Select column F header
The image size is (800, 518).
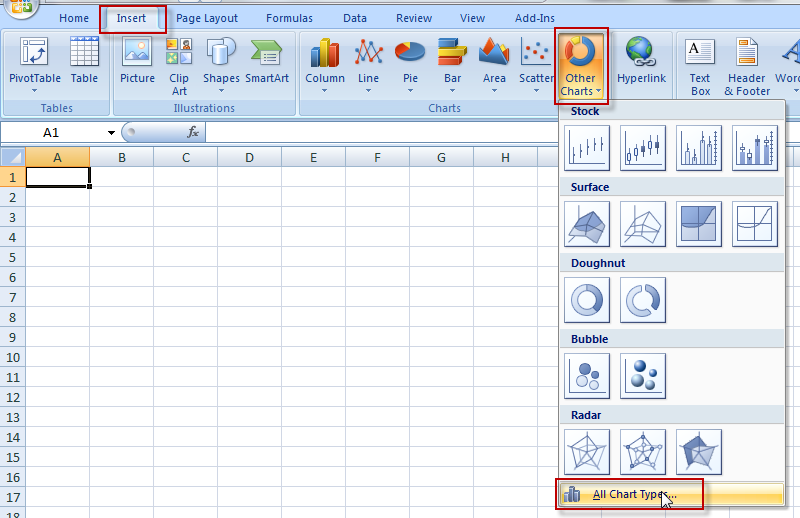(378, 157)
